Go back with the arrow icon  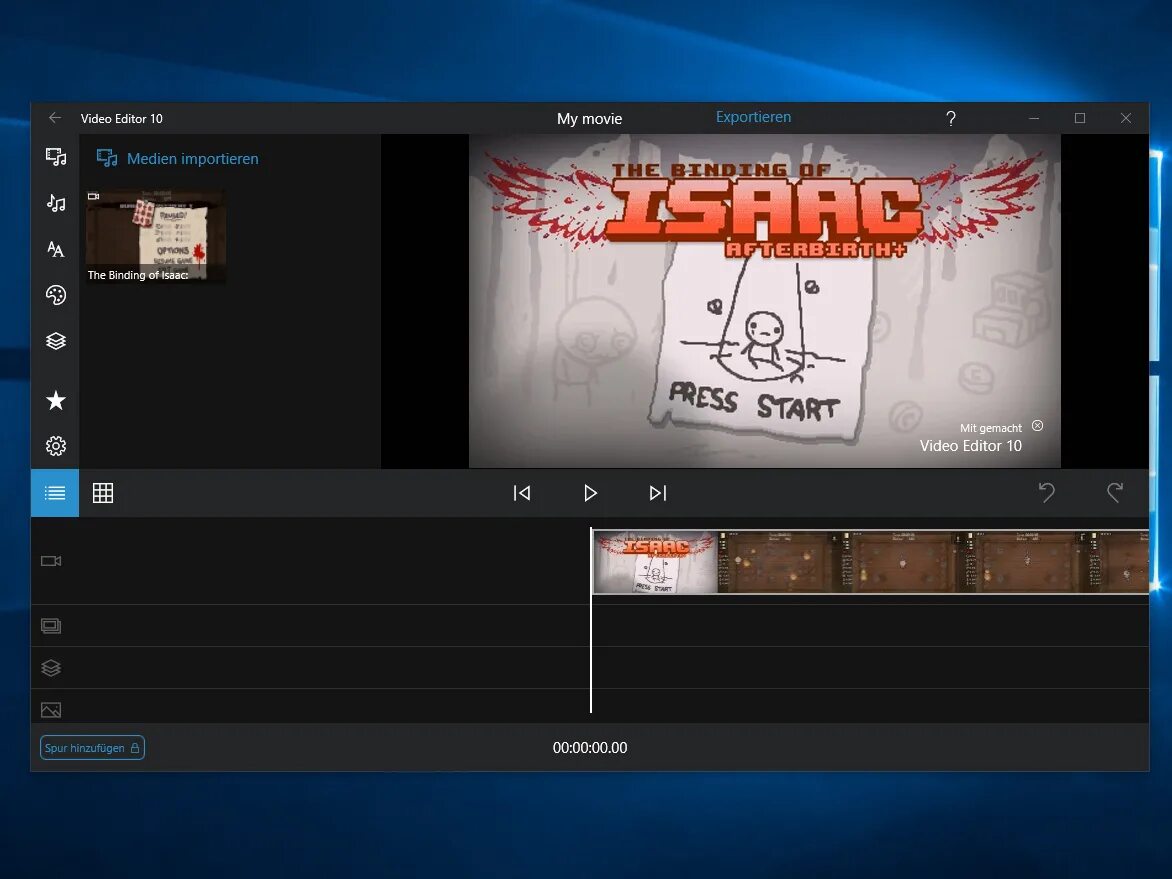(55, 118)
